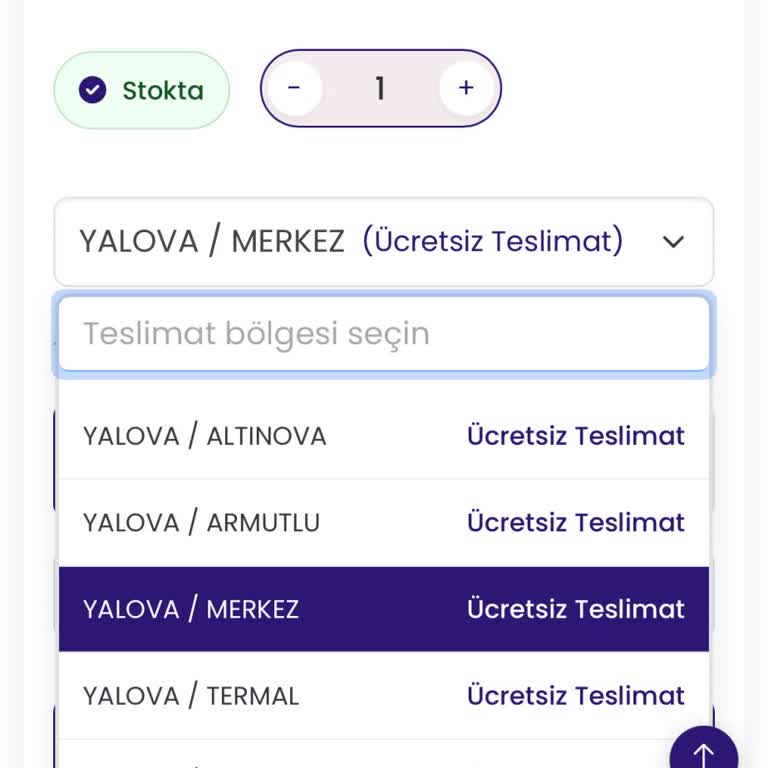Select YALOVA / ALTINOVA from the list
Viewport: 768px width, 768px height.
205,436
